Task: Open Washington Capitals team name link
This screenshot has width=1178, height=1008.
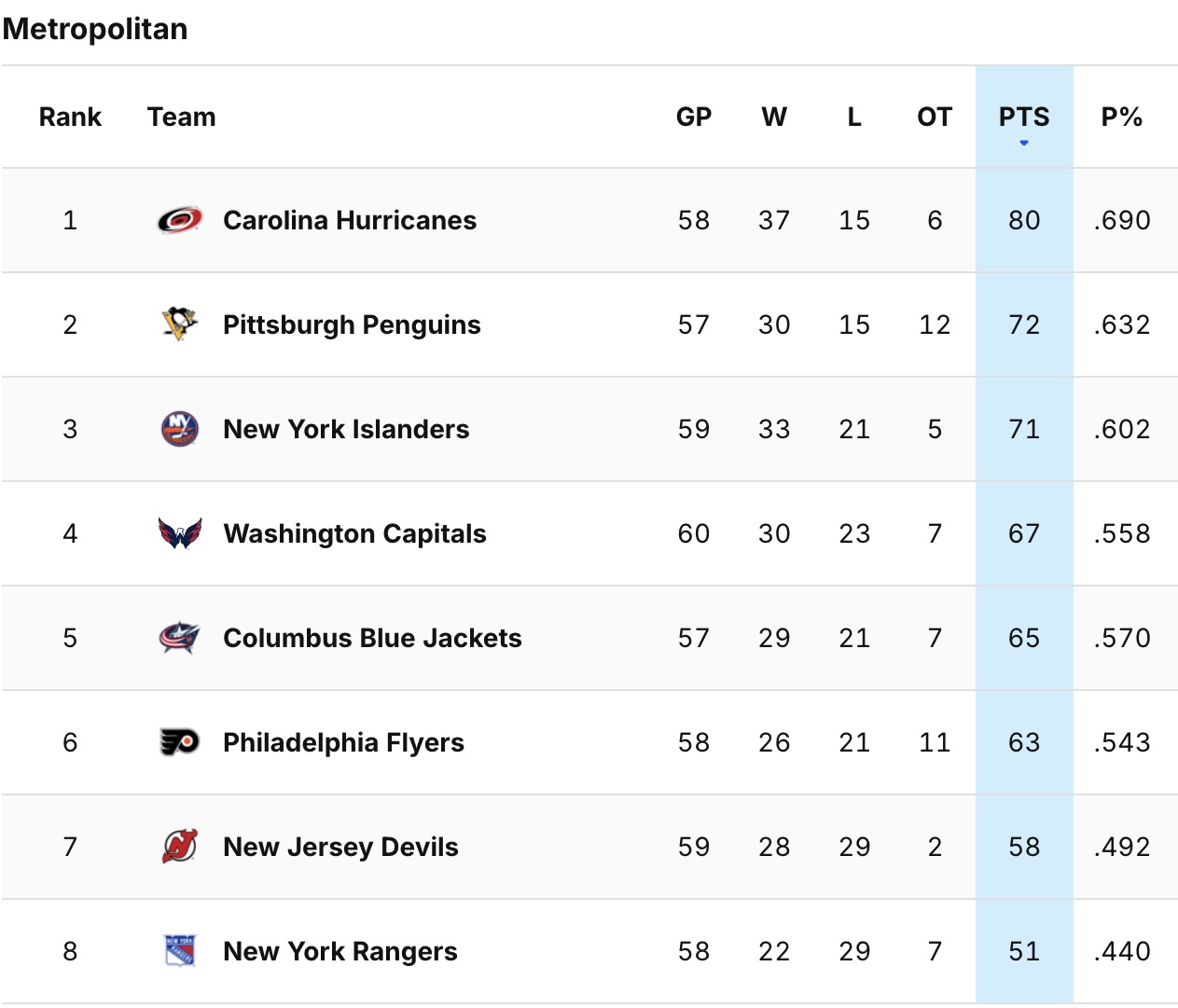Action: (354, 533)
